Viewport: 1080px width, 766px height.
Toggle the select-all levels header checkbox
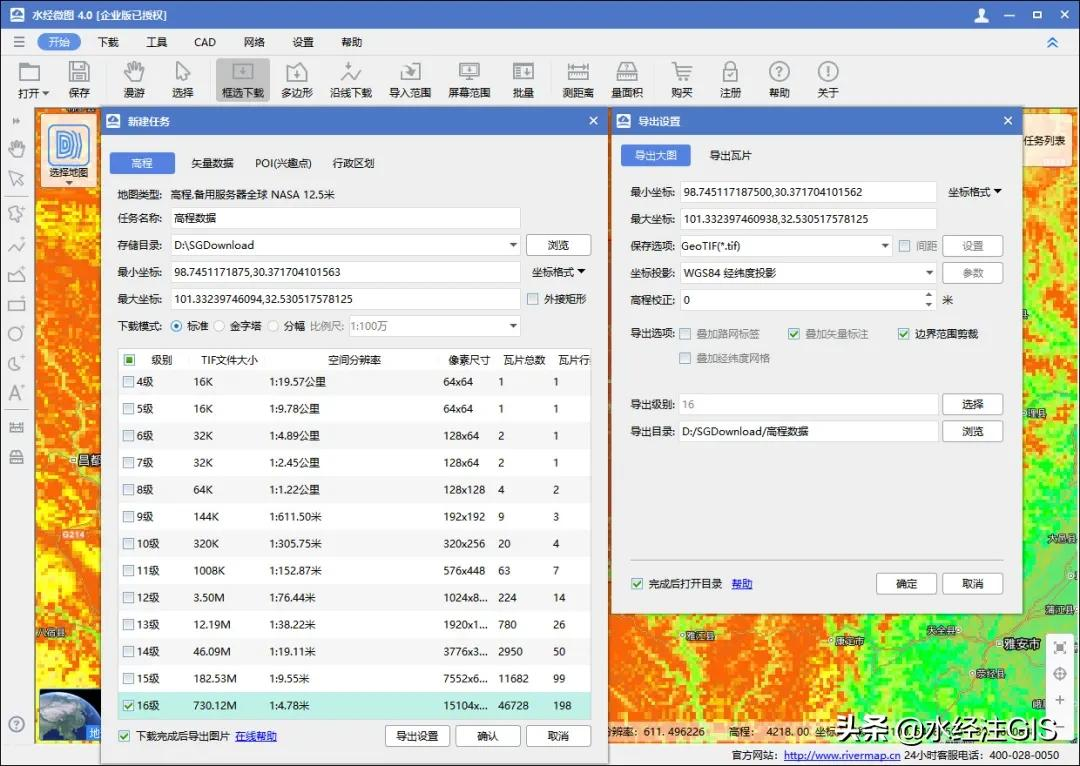[x=129, y=360]
